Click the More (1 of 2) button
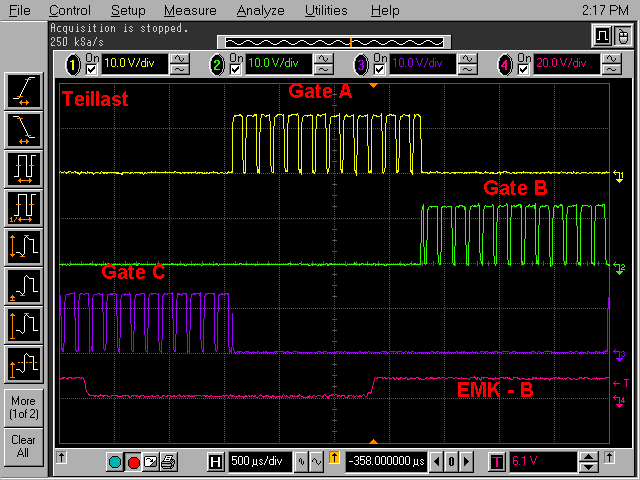The height and width of the screenshot is (480, 640). [x=23, y=407]
